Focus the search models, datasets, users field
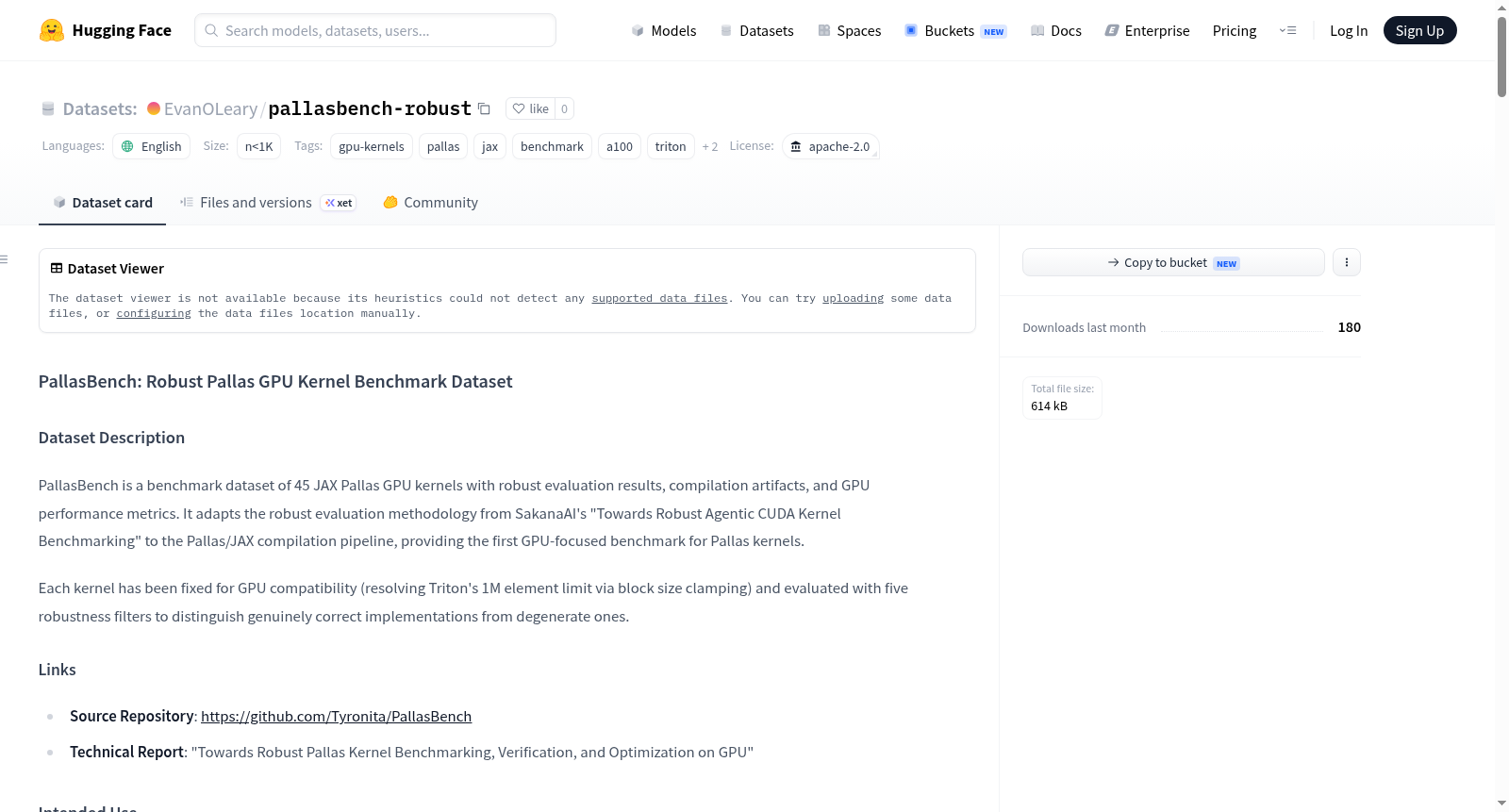This screenshot has width=1509, height=812. [375, 30]
